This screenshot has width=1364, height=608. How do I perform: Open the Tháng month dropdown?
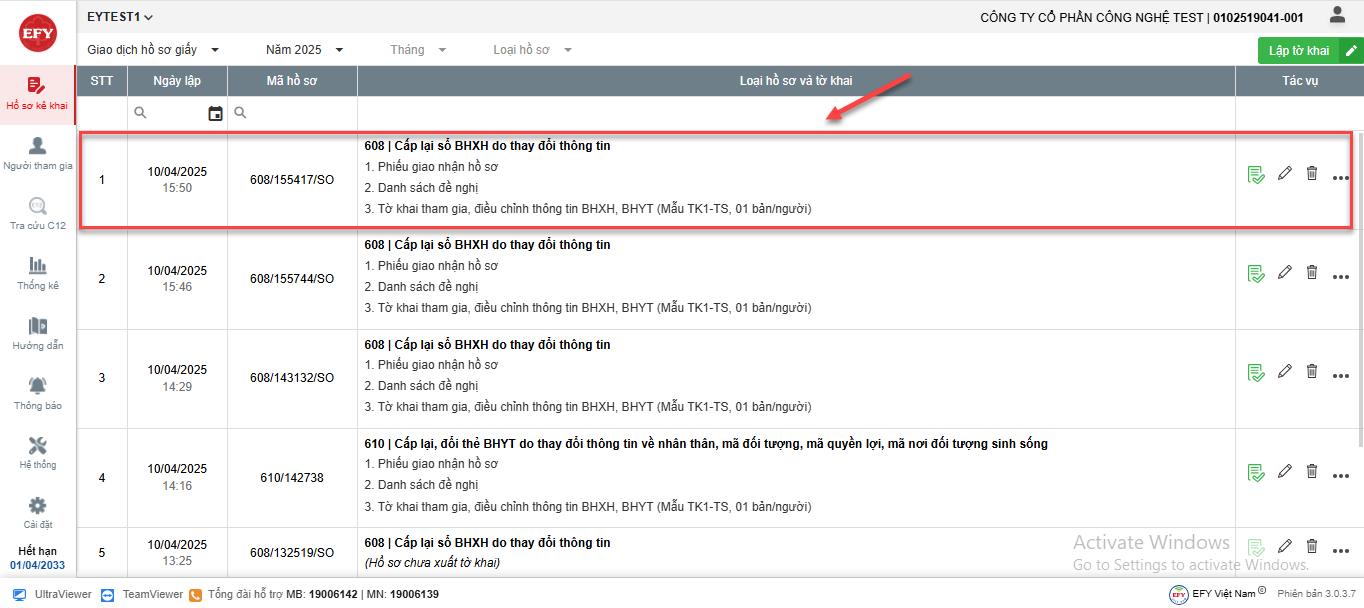coord(418,50)
